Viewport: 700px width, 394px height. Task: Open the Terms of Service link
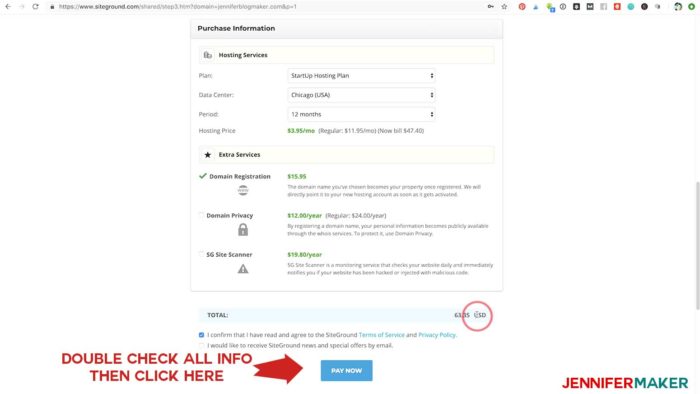click(x=381, y=335)
